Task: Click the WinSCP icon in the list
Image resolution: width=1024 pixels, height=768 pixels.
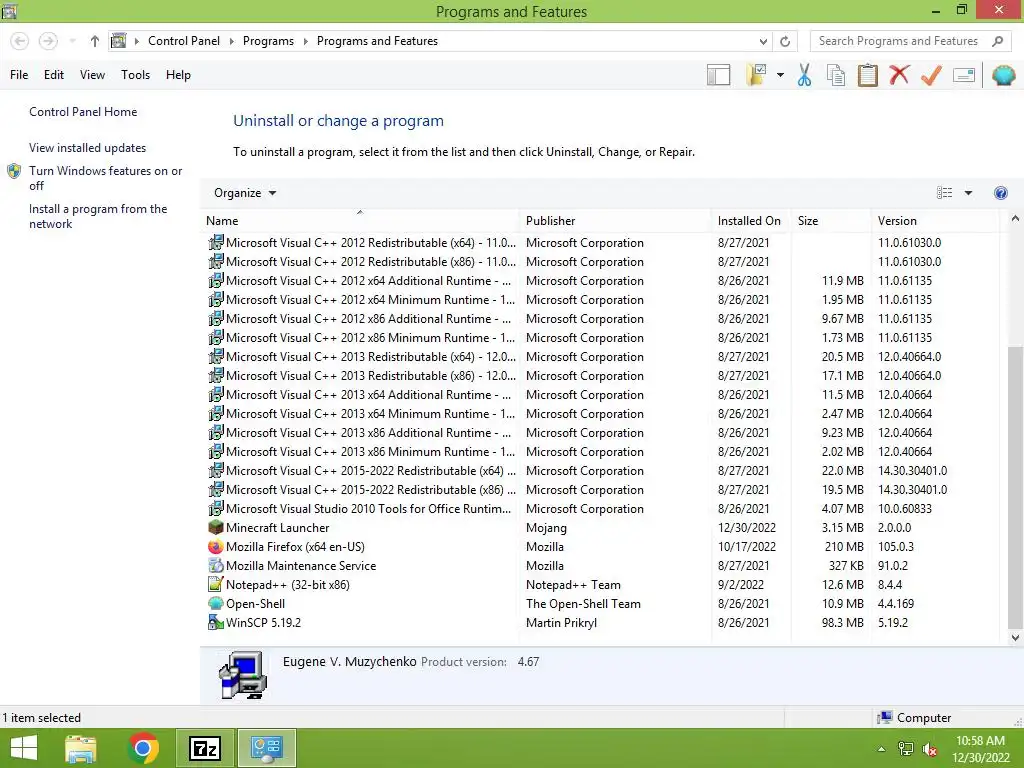Action: (x=216, y=622)
